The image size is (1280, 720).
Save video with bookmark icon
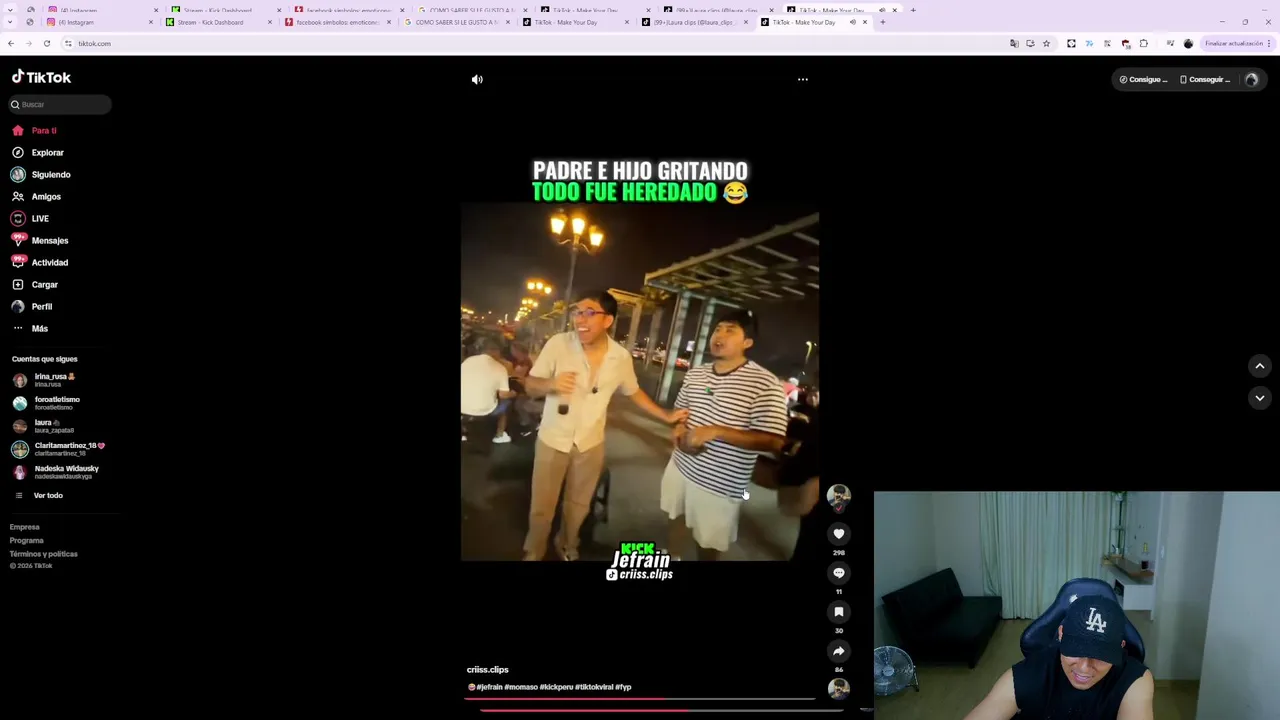[839, 612]
